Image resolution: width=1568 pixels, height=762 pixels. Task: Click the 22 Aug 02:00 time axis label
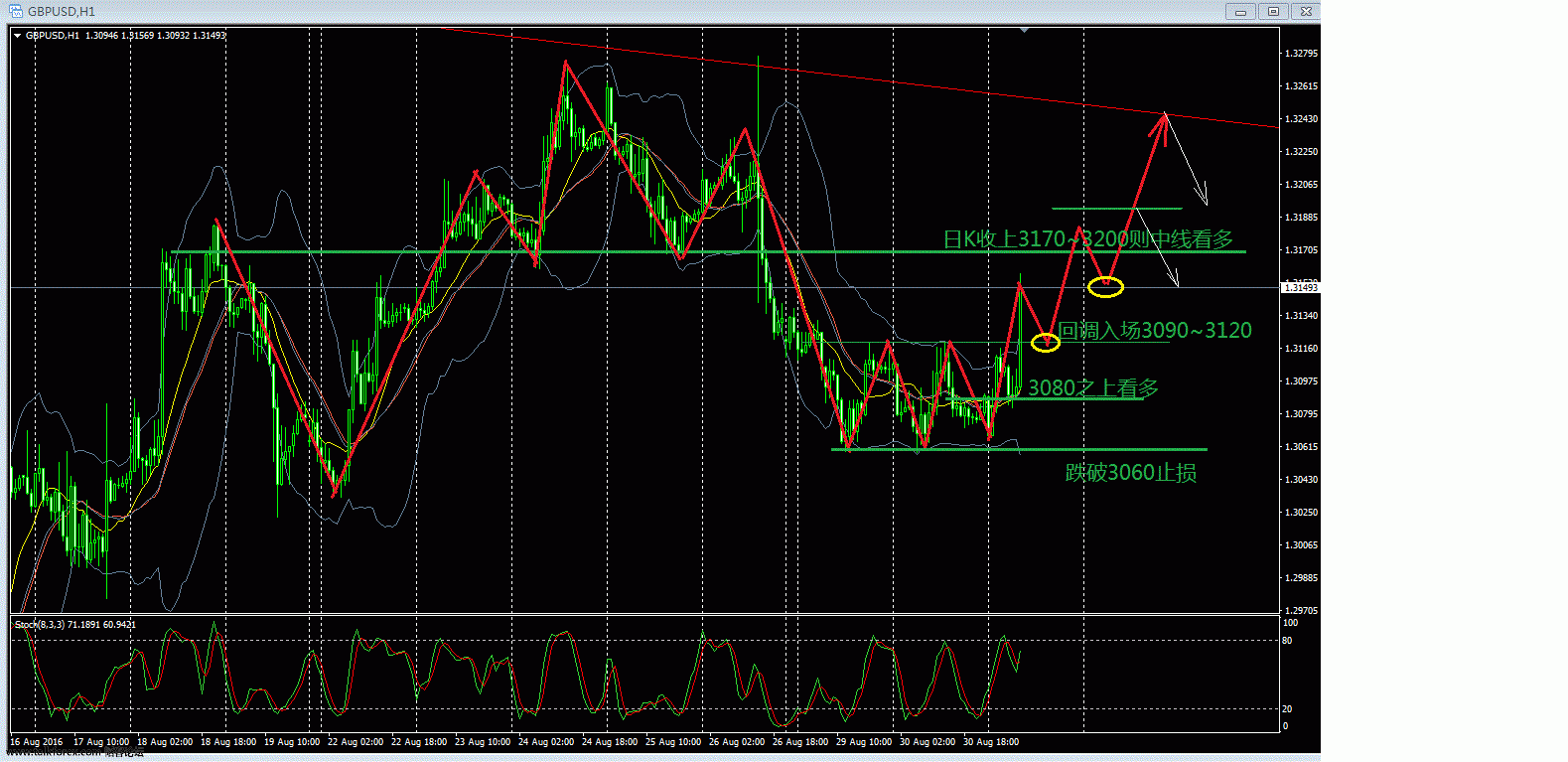[x=356, y=742]
